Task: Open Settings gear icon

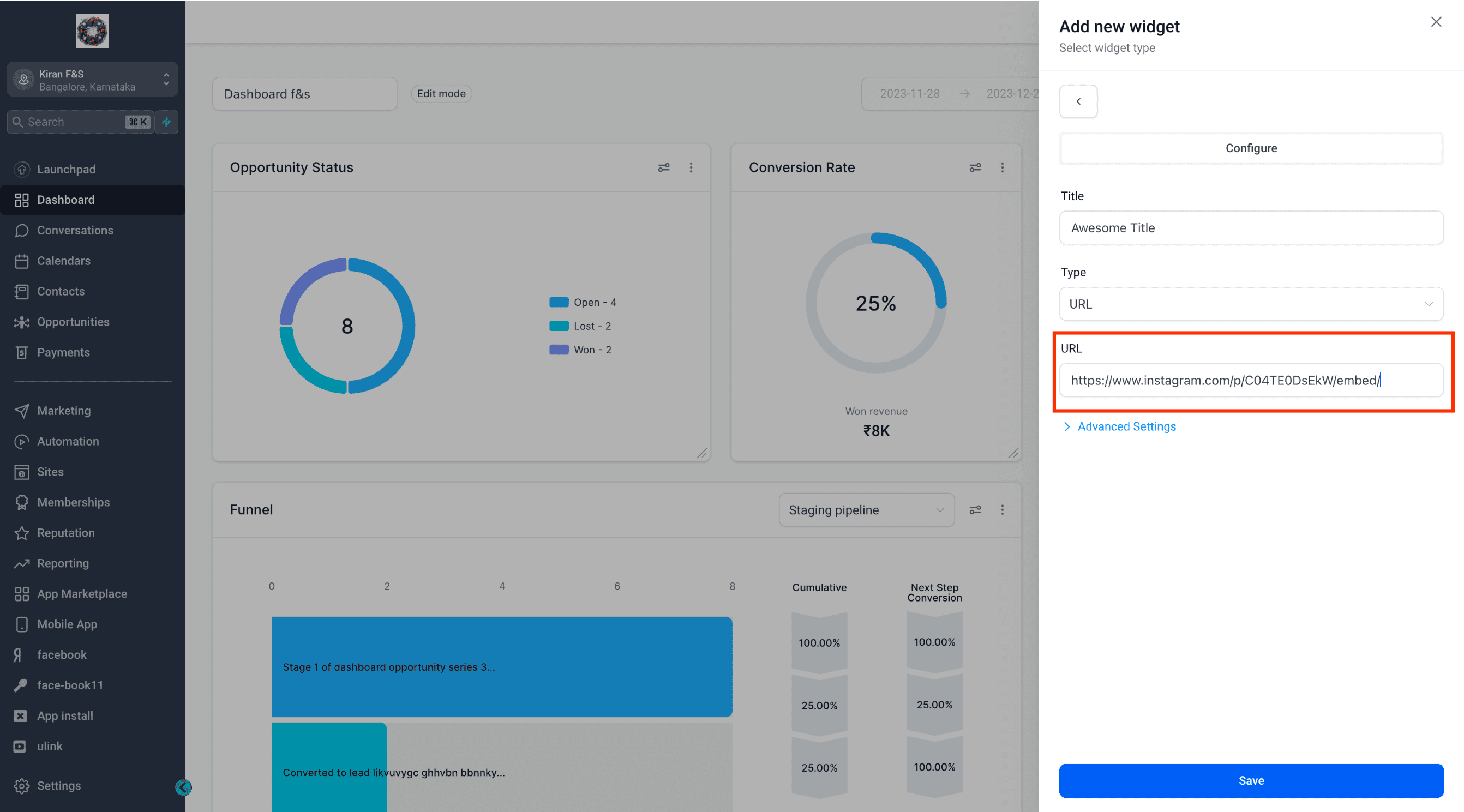Action: [22, 786]
